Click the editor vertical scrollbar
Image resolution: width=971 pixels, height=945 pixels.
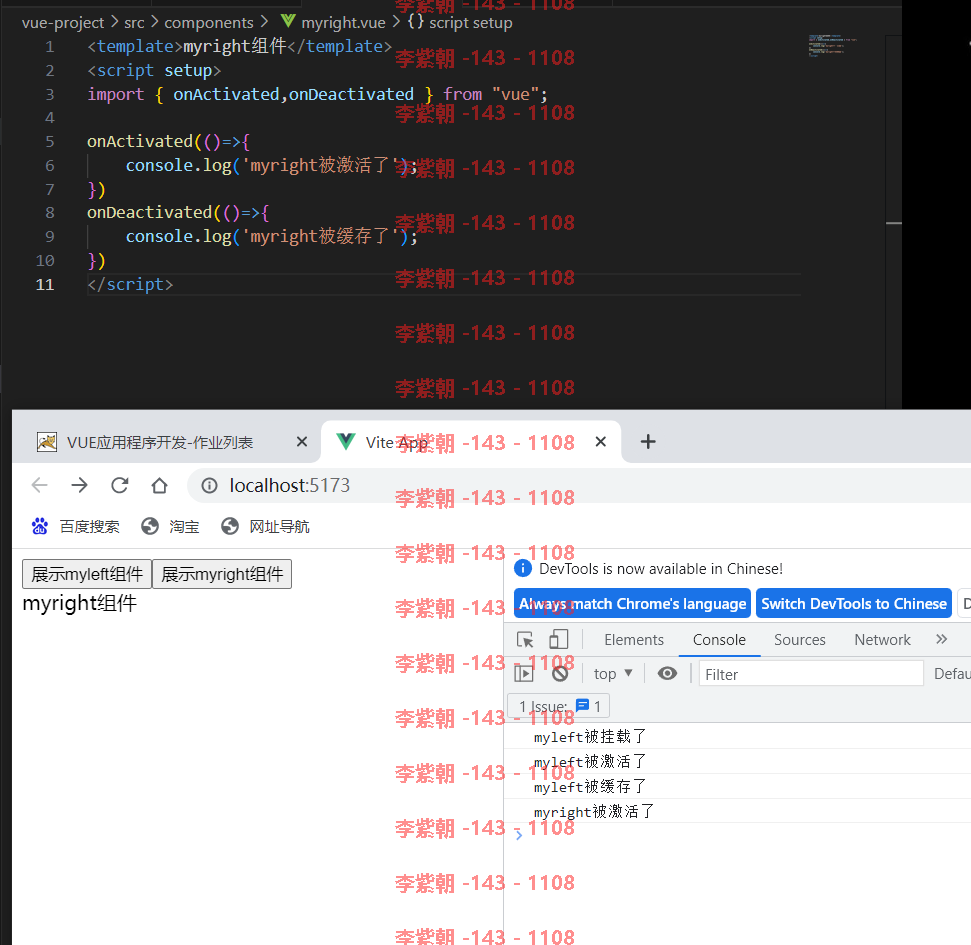pos(894,222)
